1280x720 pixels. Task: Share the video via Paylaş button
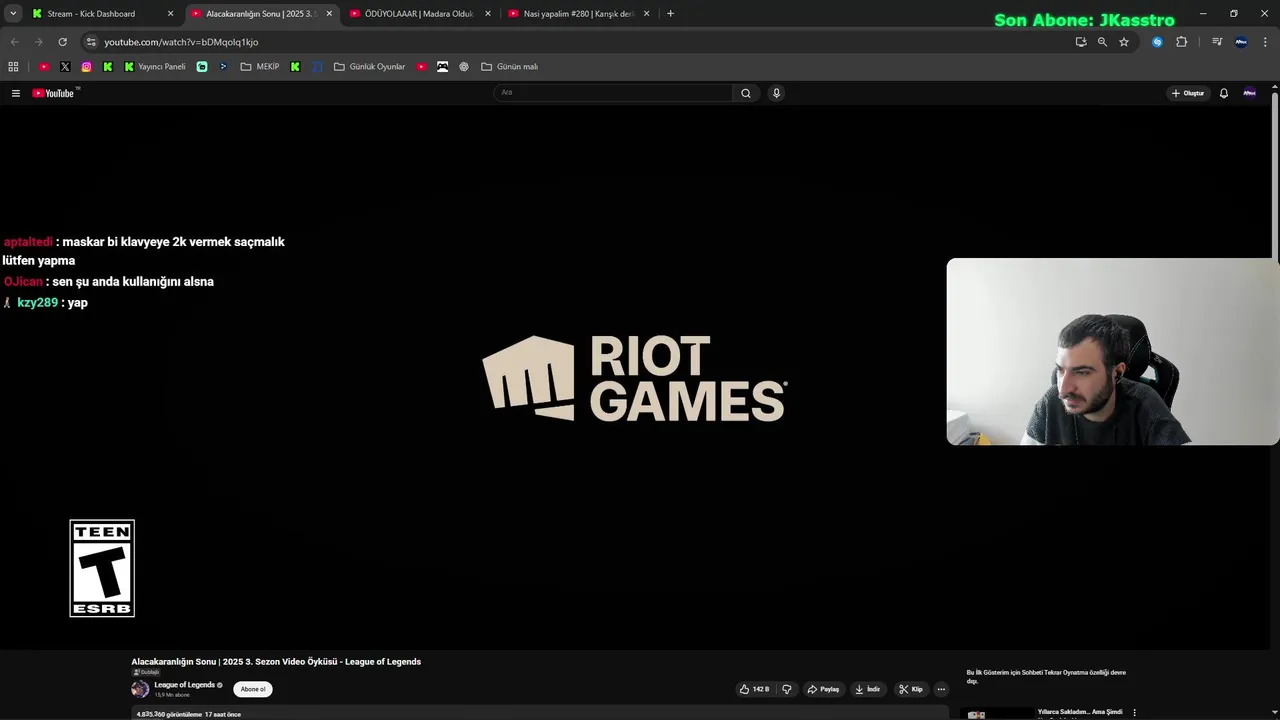(x=824, y=689)
